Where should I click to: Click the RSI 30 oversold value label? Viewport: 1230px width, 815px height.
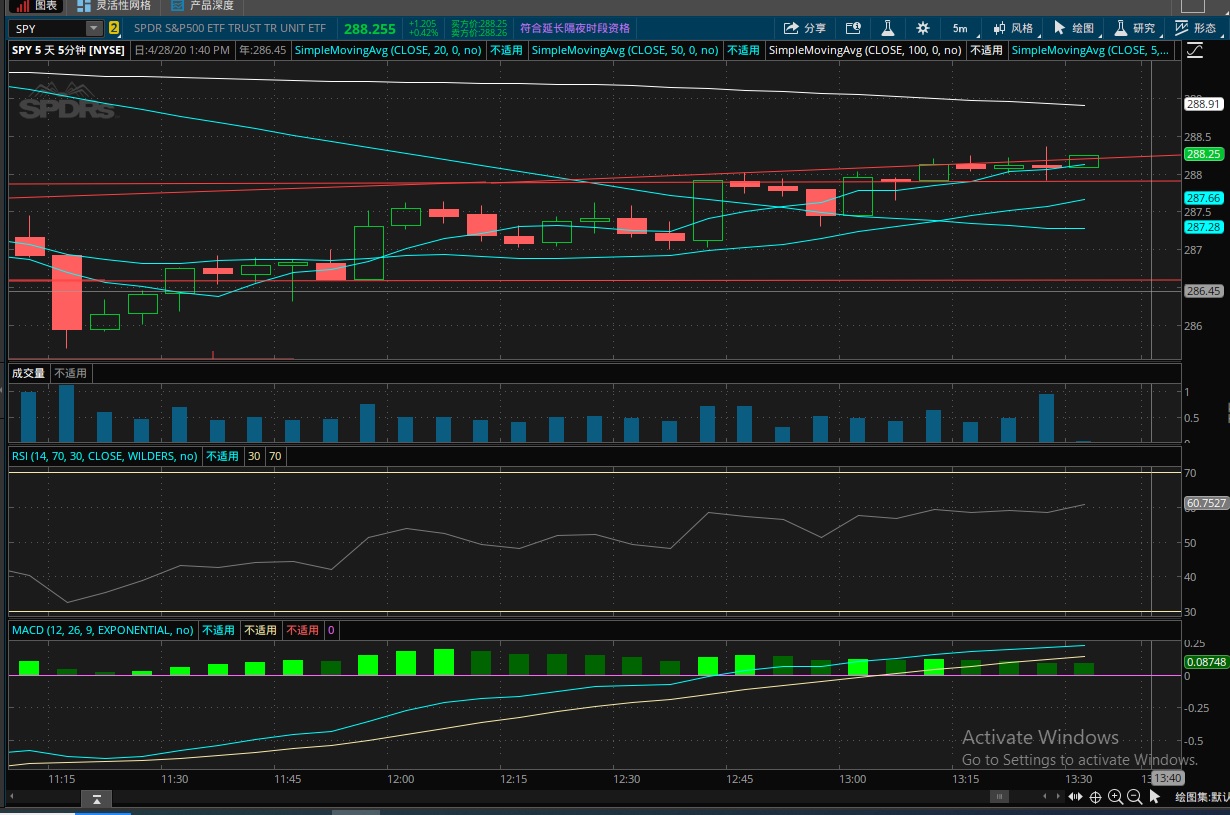point(254,456)
